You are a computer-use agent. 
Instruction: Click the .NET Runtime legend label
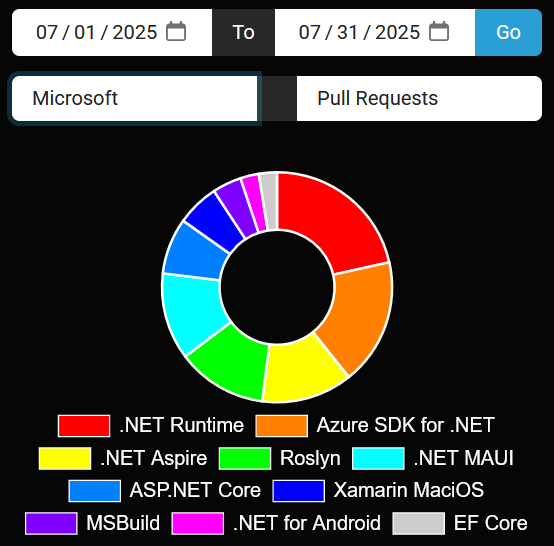coord(182,425)
